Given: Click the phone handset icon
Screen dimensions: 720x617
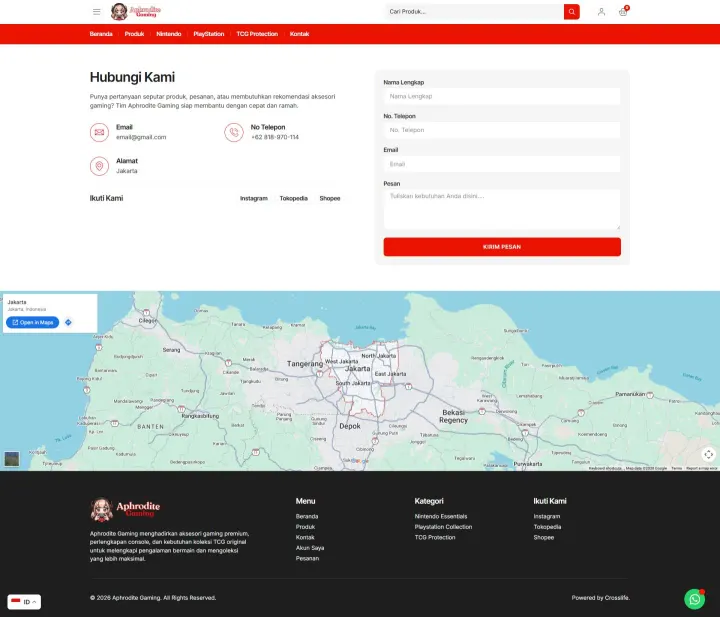Looking at the screenshot, I should (x=234, y=132).
